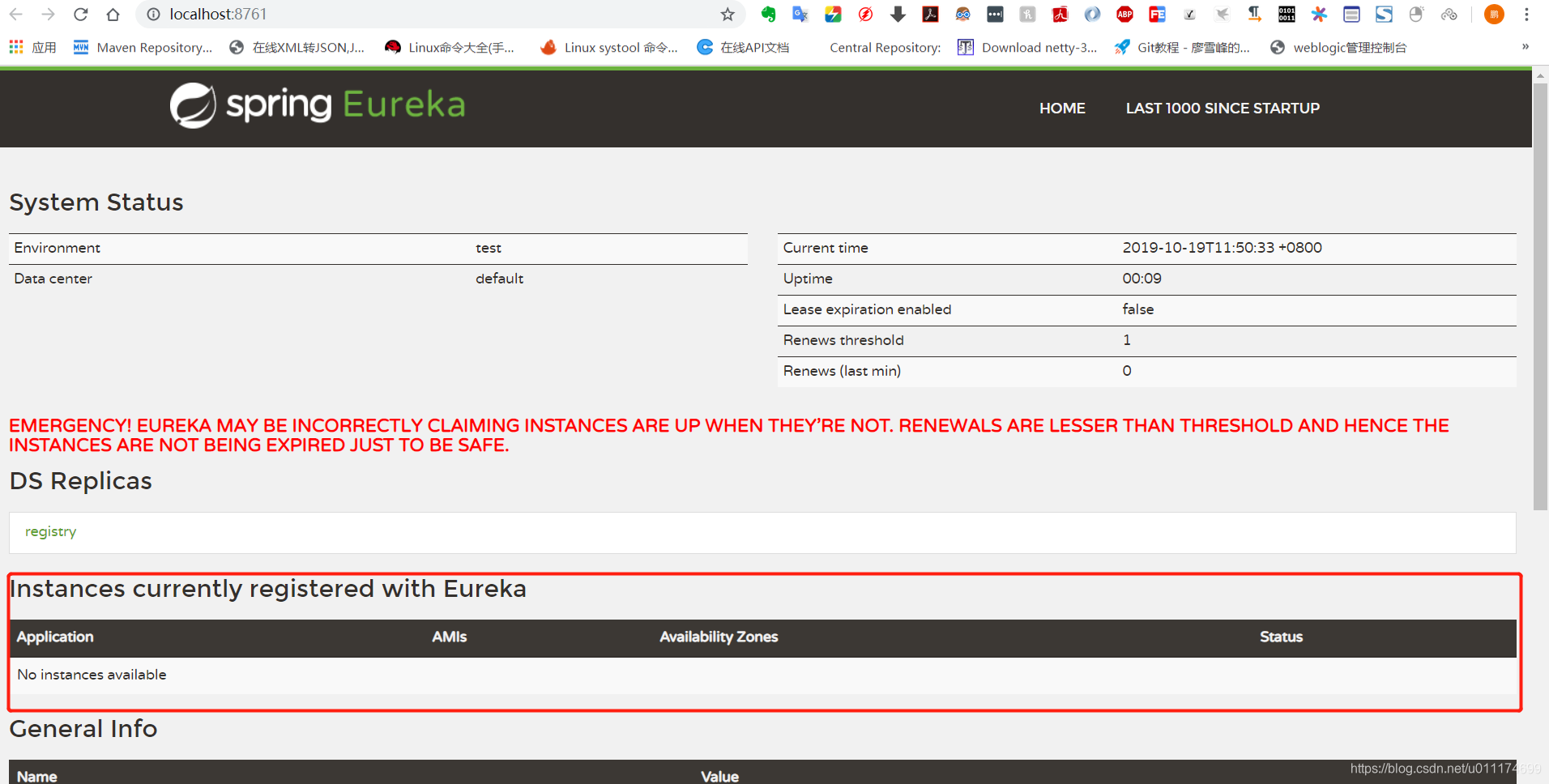The height and width of the screenshot is (784, 1549).
Task: Open the paragraph mark extension icon
Action: click(1254, 15)
